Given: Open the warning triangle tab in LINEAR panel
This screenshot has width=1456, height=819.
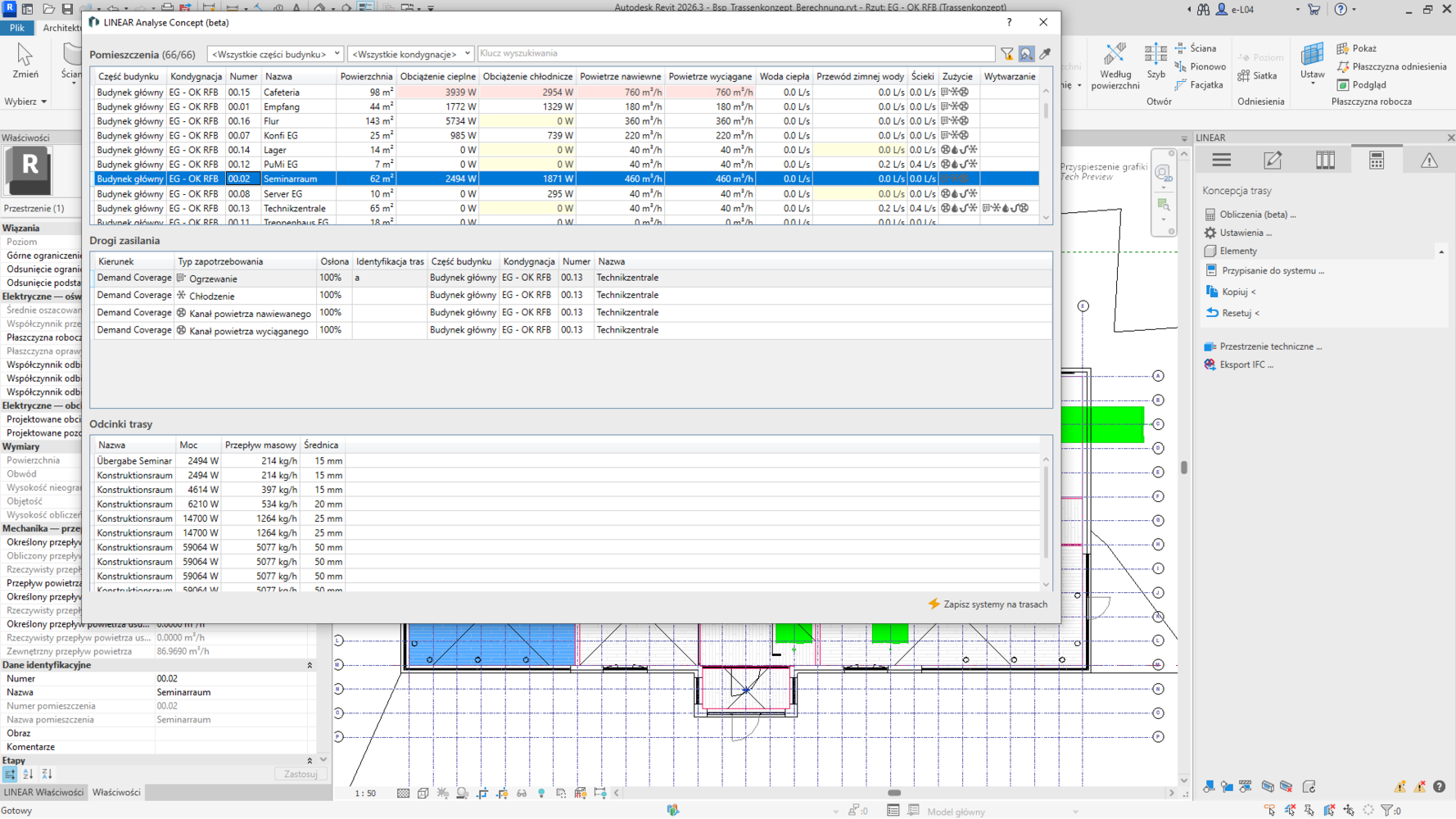Looking at the screenshot, I should click(1429, 161).
